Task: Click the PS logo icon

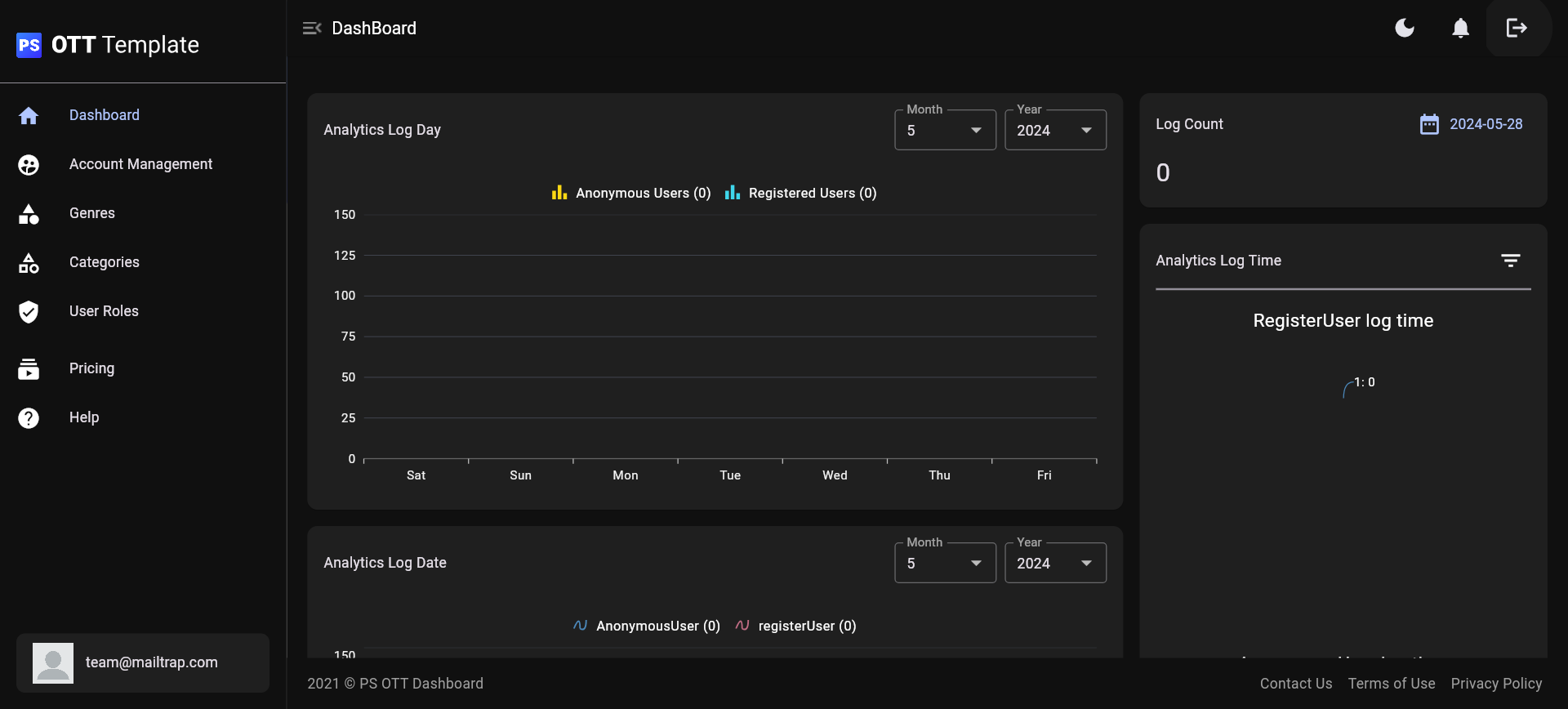Action: click(29, 45)
